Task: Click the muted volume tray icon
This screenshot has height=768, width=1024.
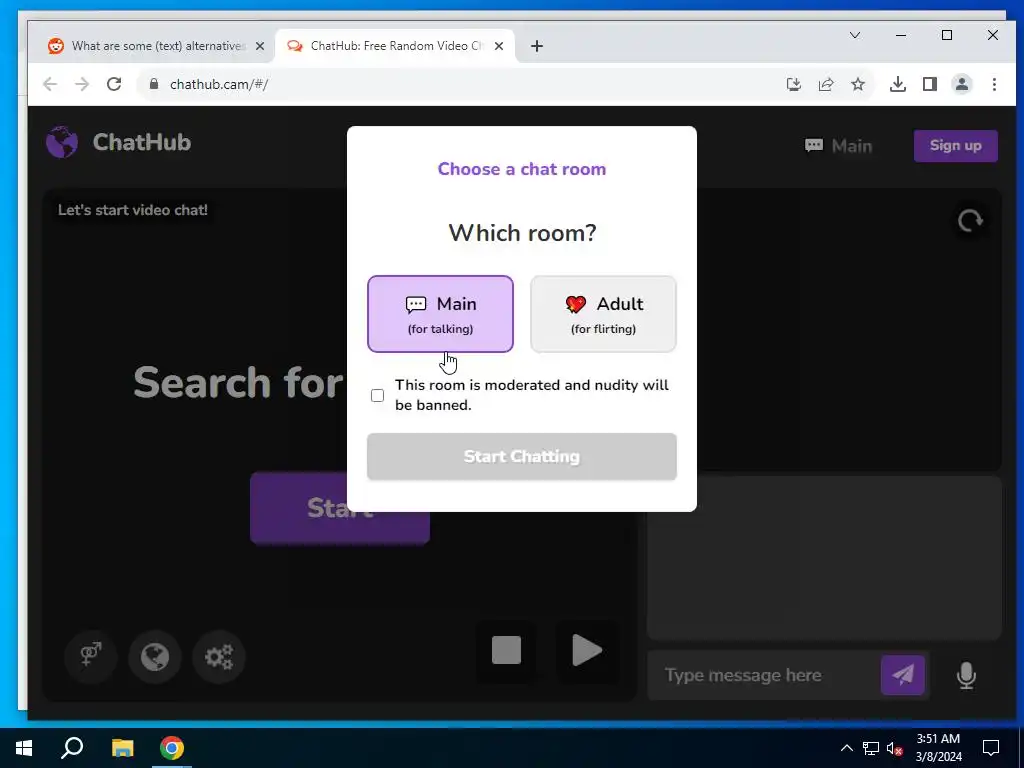Action: pyautogui.click(x=895, y=748)
